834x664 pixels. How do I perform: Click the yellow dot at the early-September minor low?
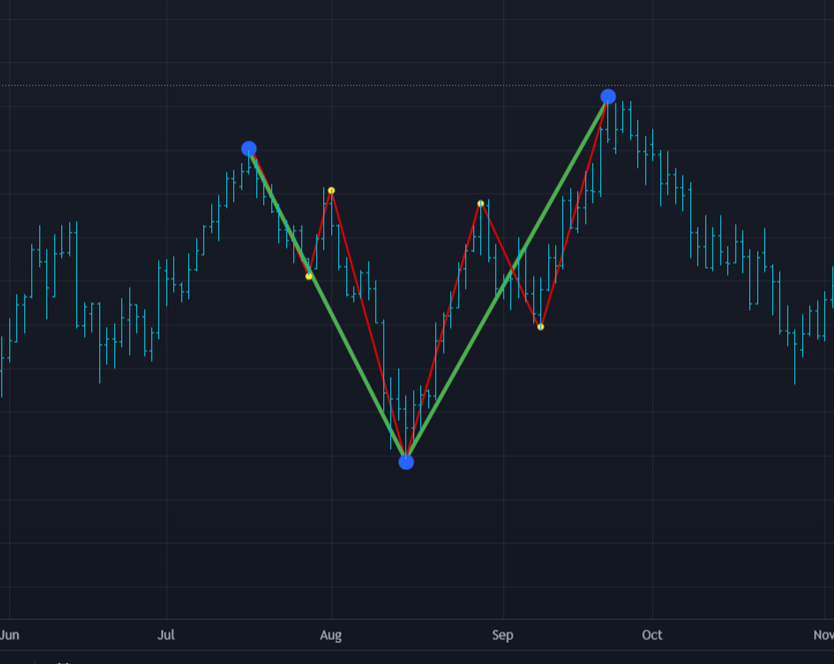tap(540, 327)
